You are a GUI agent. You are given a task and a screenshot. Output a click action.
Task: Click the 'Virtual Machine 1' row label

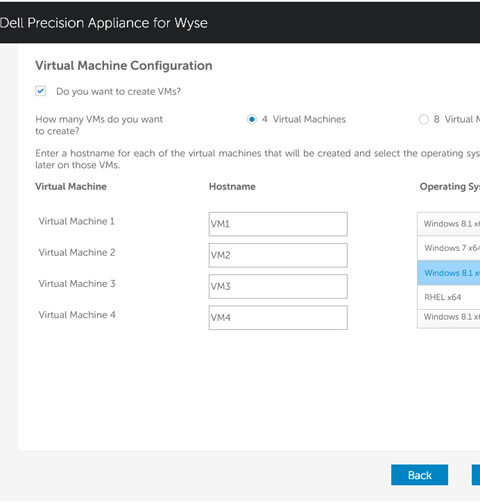pyautogui.click(x=77, y=221)
